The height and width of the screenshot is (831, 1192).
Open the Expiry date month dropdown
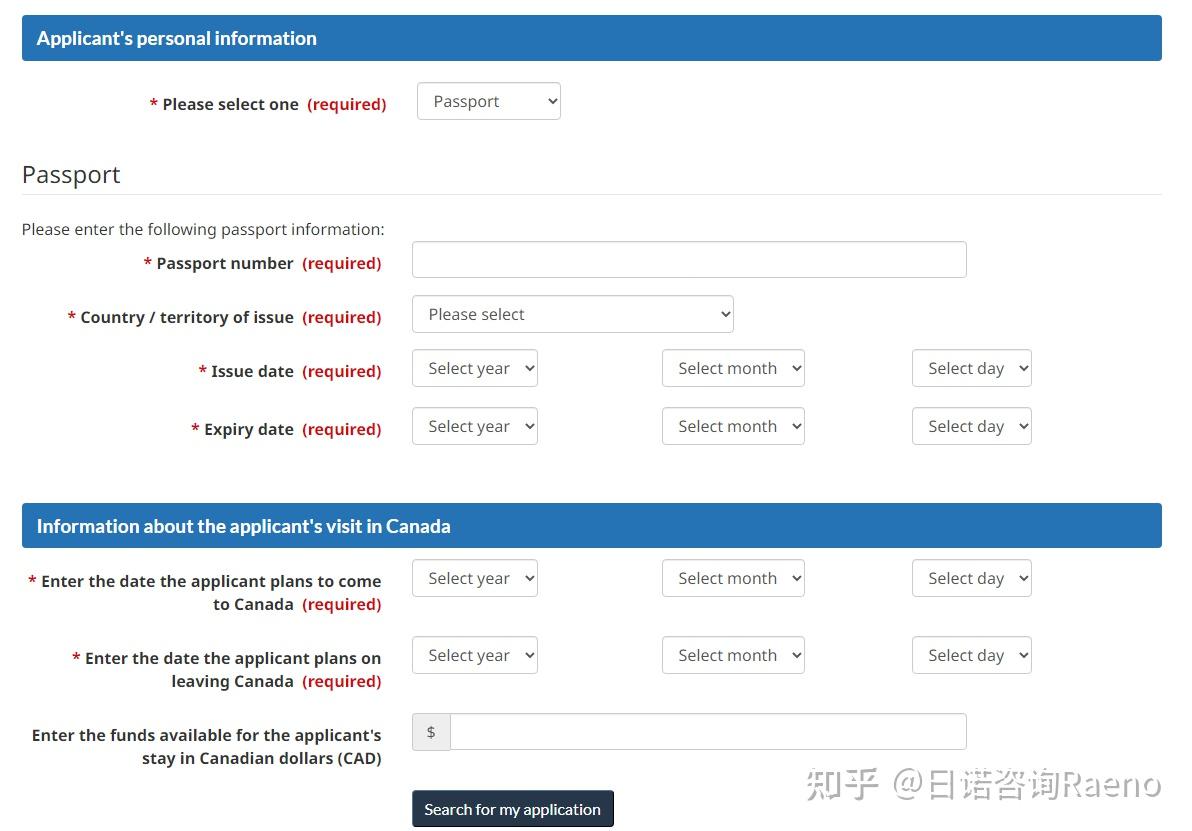tap(733, 426)
